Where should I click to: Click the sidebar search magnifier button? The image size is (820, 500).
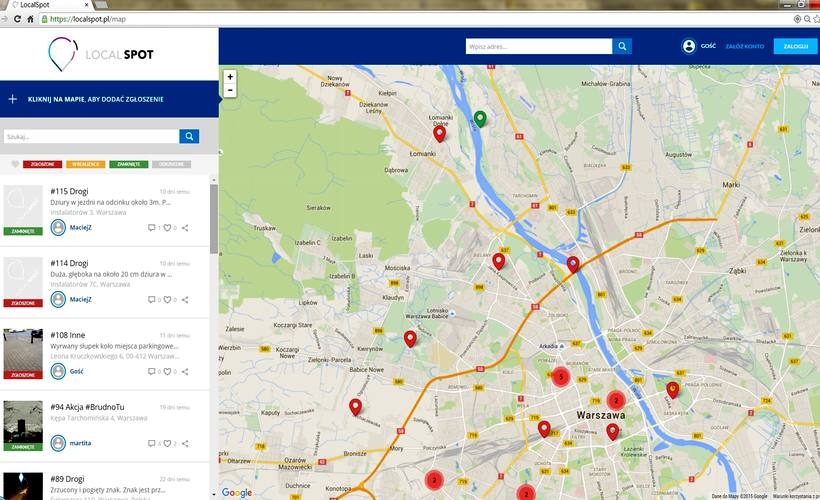[x=189, y=137]
